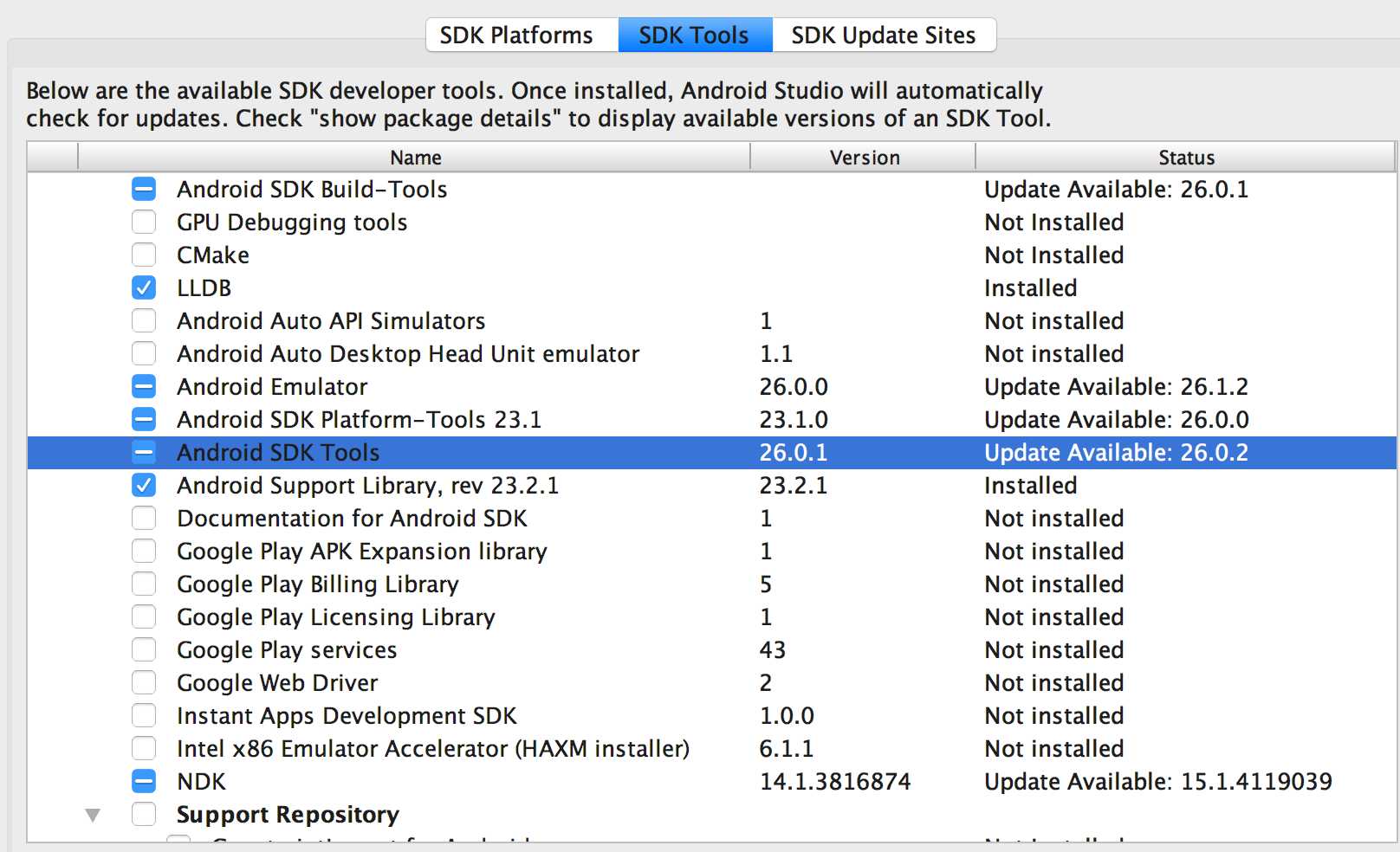Screen dimensions: 1400x852
Task: Switch to the SDK Platforms tab
Action: point(516,35)
